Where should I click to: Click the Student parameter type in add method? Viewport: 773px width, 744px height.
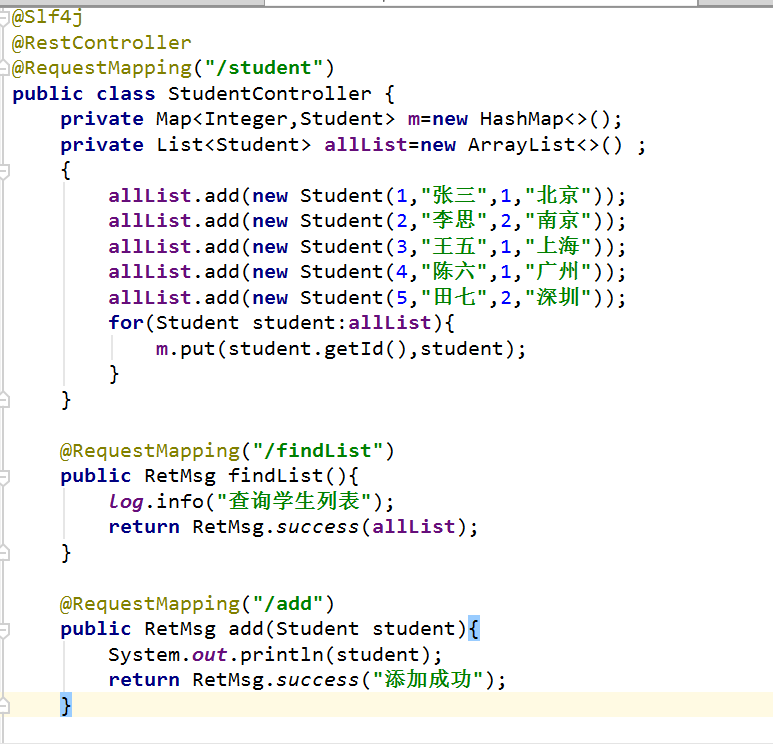click(317, 629)
